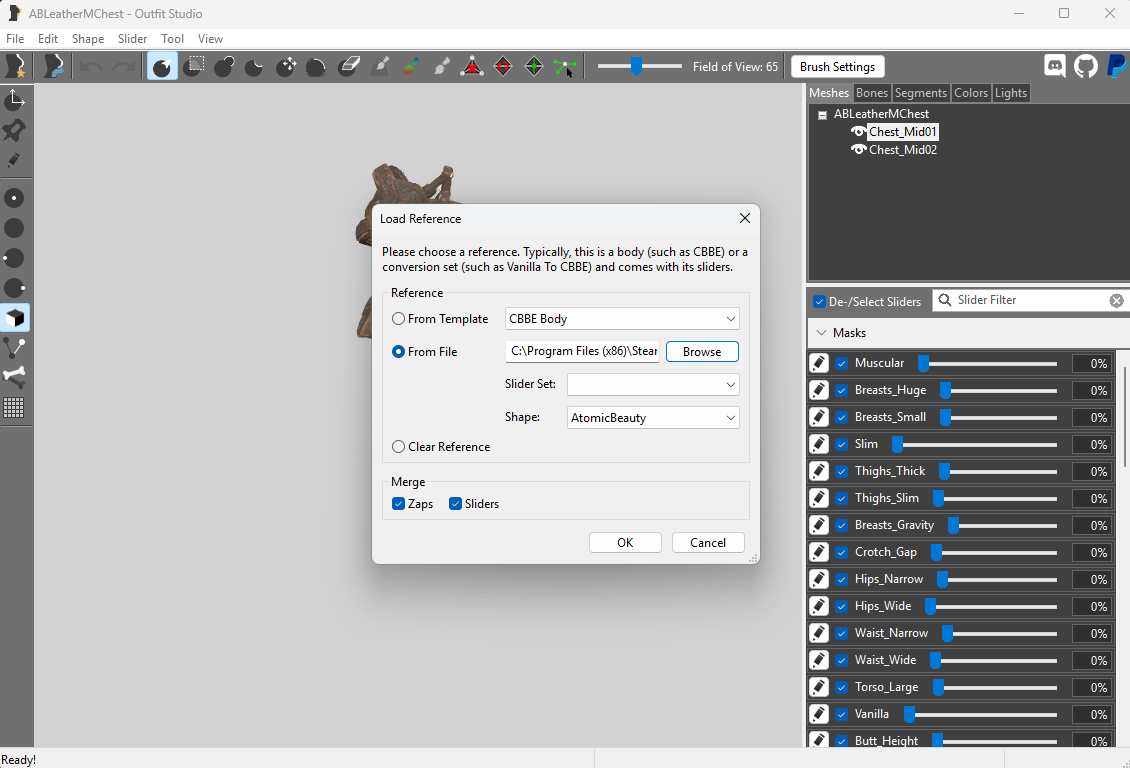The image size is (1130, 768).
Task: Toggle the Transform tool with axis arrows
Action: tap(15, 99)
